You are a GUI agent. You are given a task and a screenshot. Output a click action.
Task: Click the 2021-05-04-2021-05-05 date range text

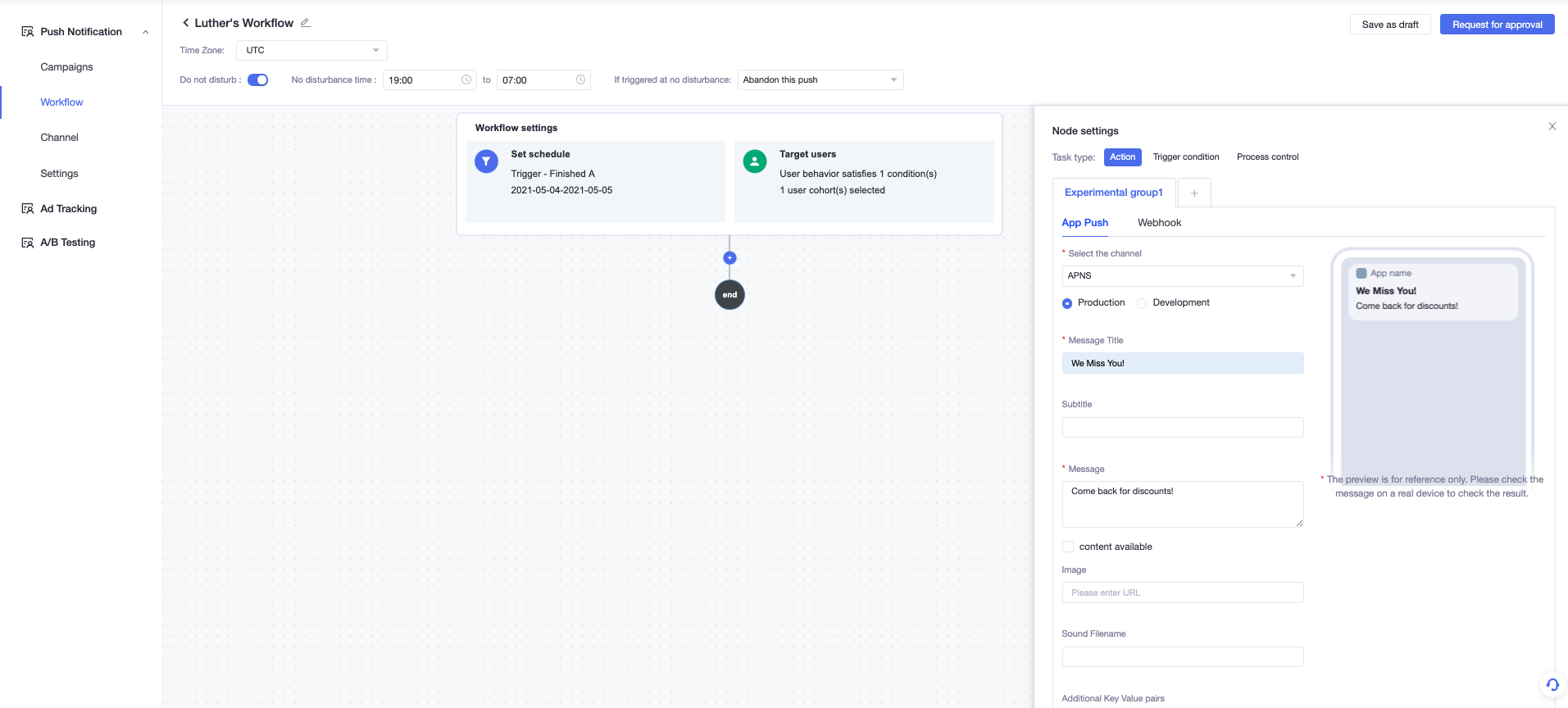click(561, 190)
